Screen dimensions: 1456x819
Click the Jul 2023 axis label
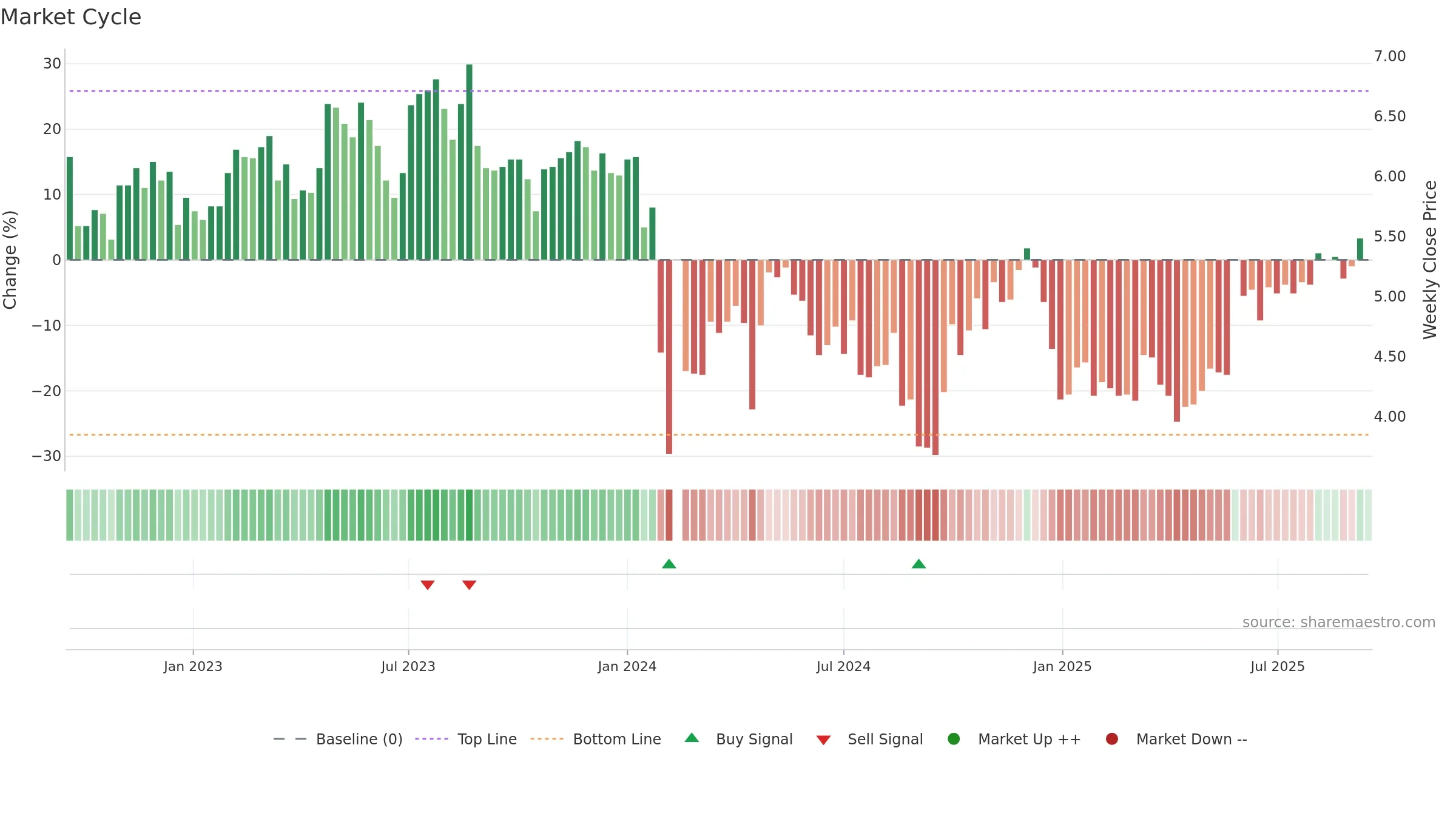point(408,667)
